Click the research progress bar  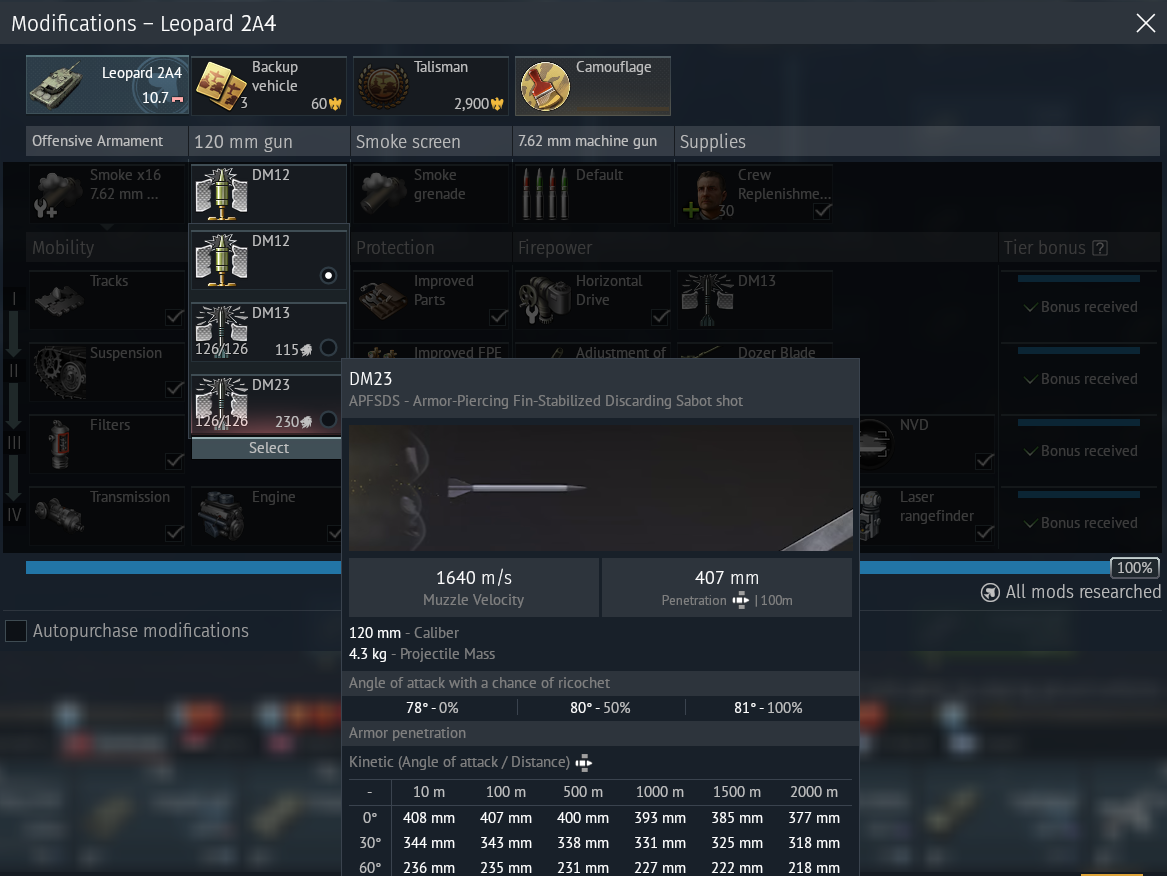pos(568,568)
